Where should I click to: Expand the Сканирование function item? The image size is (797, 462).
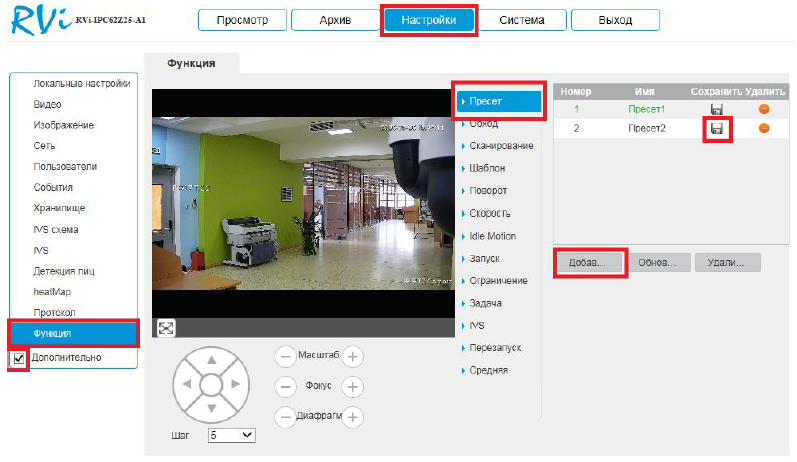(x=500, y=146)
